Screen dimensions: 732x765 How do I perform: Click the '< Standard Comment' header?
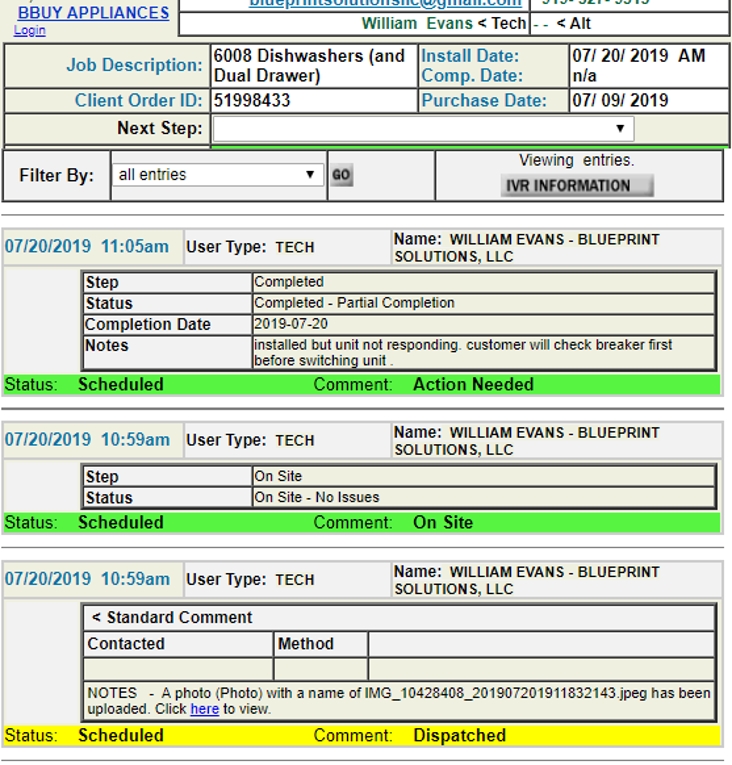click(172, 618)
